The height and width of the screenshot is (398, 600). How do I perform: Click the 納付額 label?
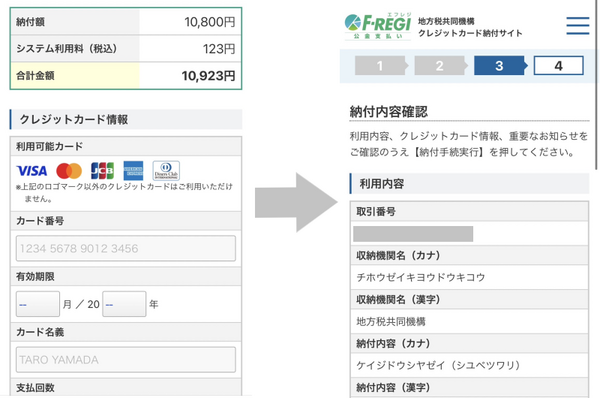coord(30,22)
